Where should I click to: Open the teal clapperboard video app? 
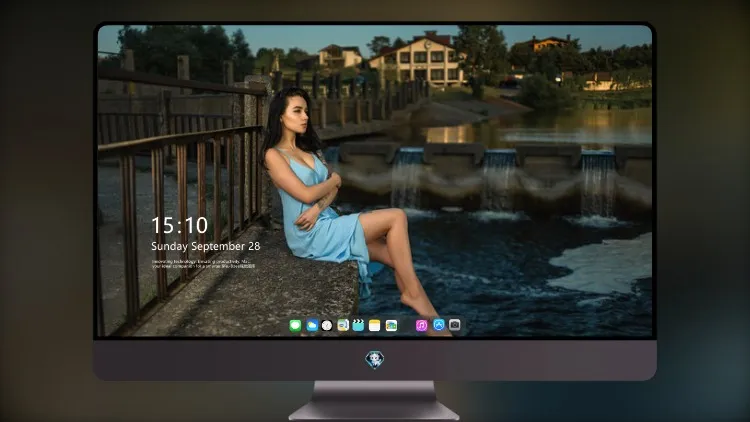pos(358,326)
